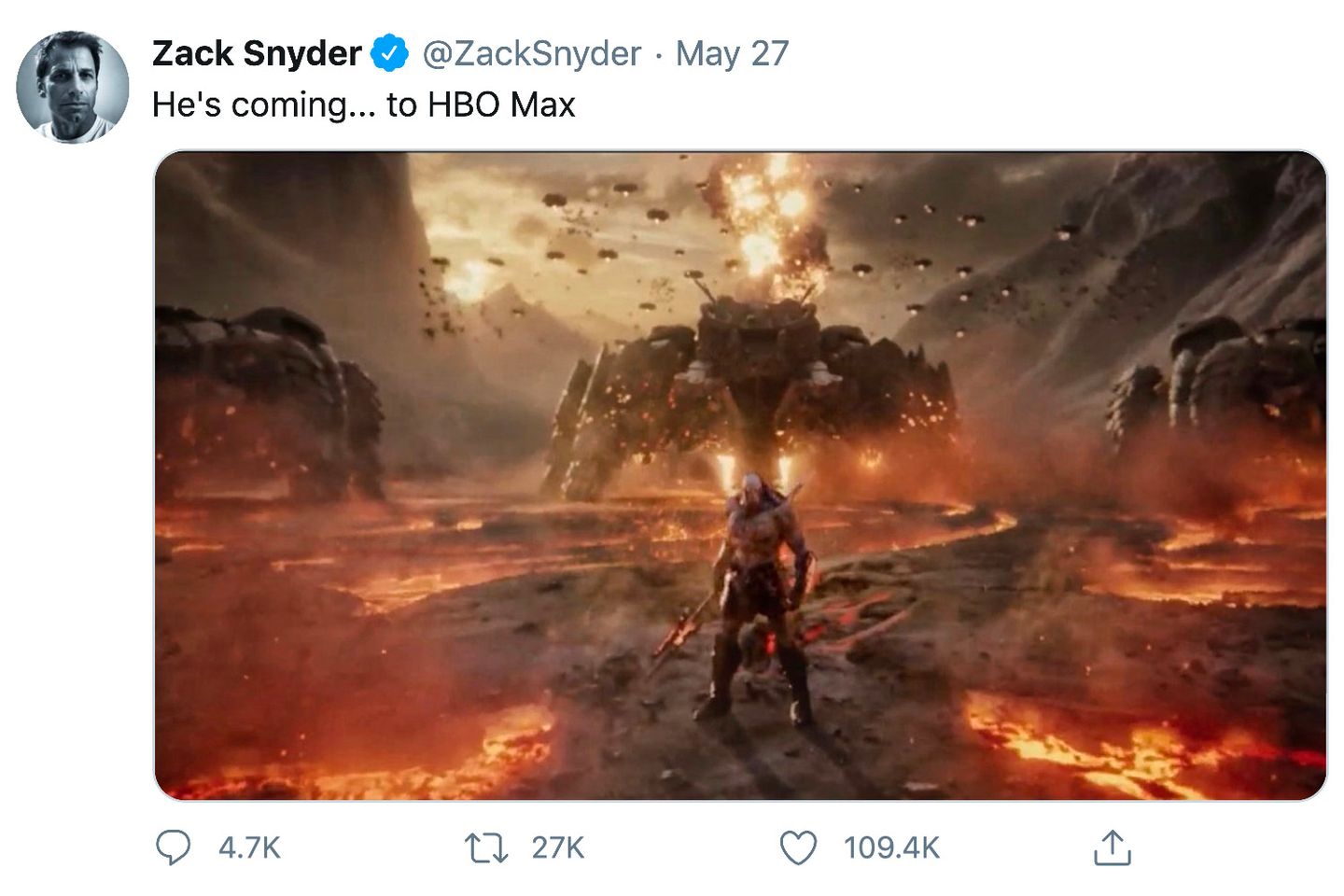
Task: Open the @ZackSnyder handle link
Action: (532, 53)
